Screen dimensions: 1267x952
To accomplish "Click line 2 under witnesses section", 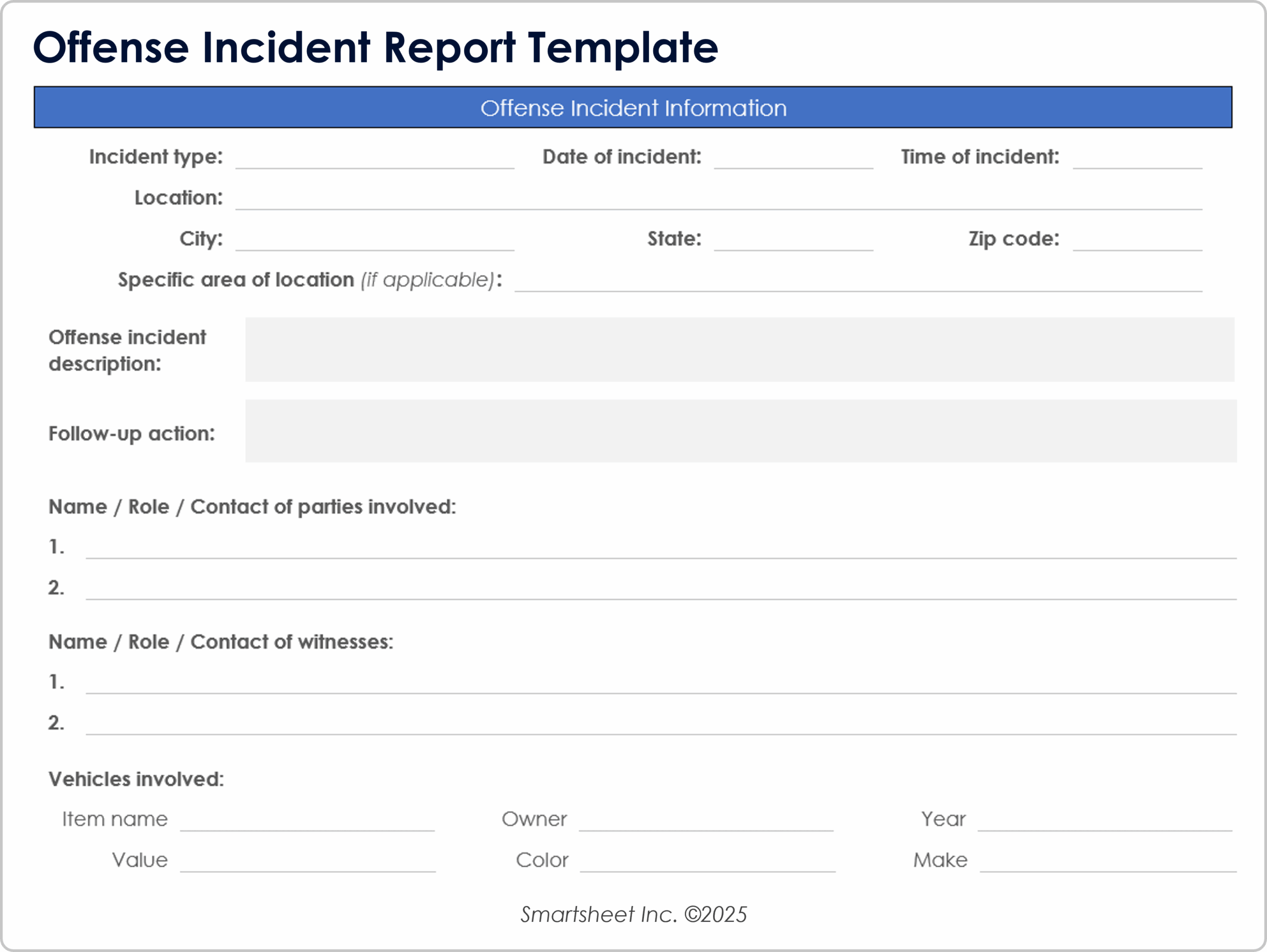I will pos(659,730).
